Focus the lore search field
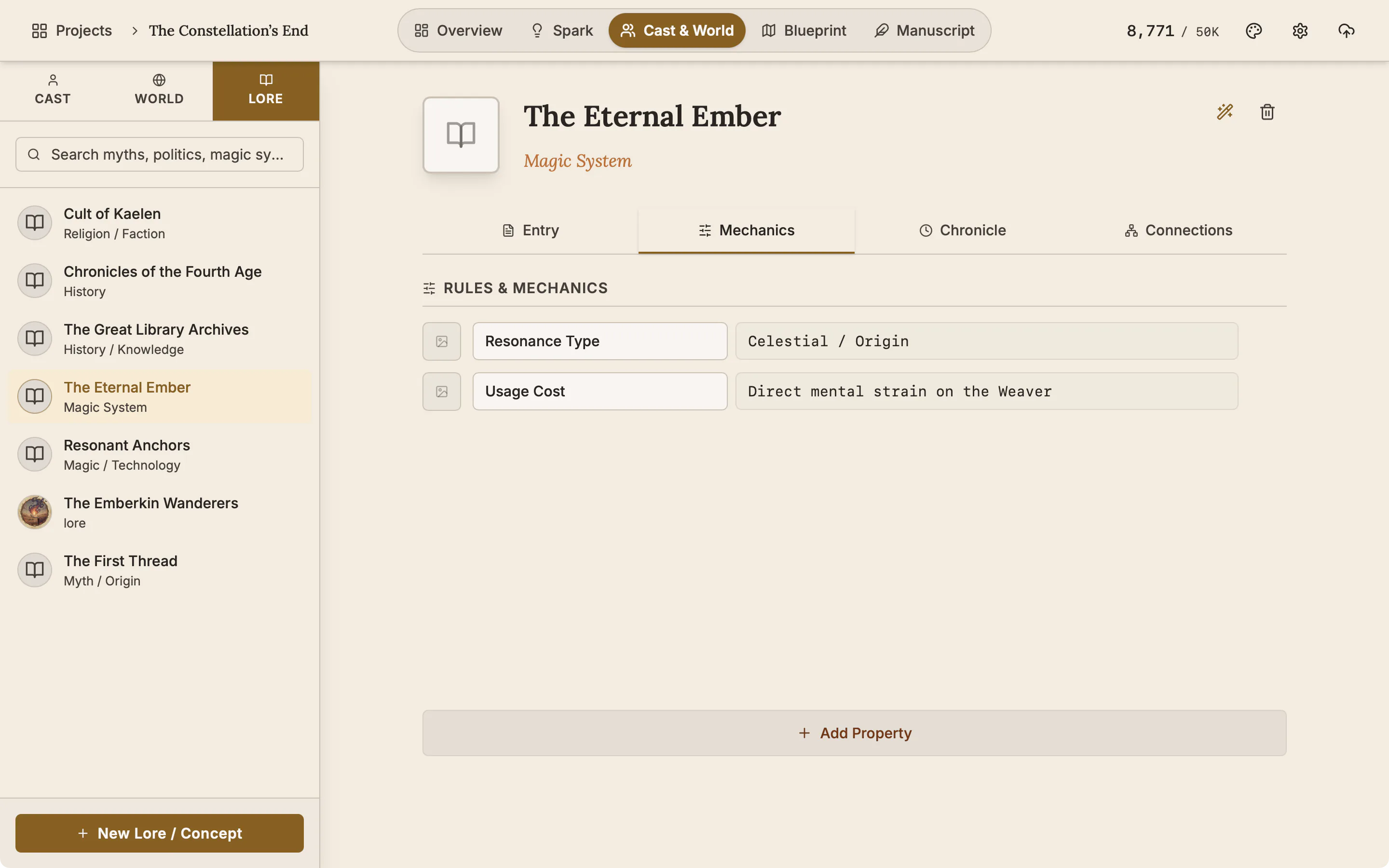 pyautogui.click(x=160, y=154)
